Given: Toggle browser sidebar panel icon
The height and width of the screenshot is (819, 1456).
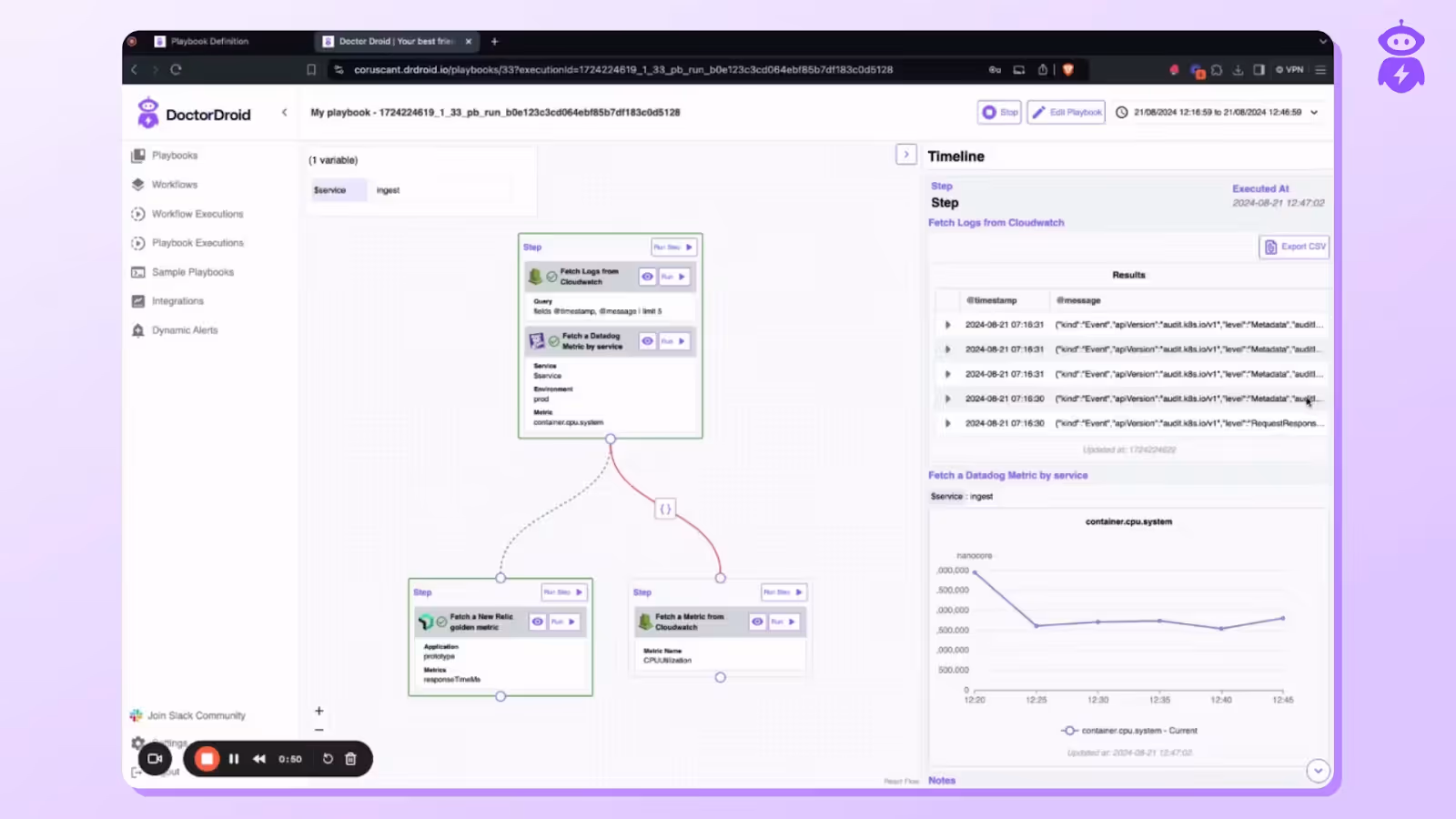Looking at the screenshot, I should coord(1259,69).
